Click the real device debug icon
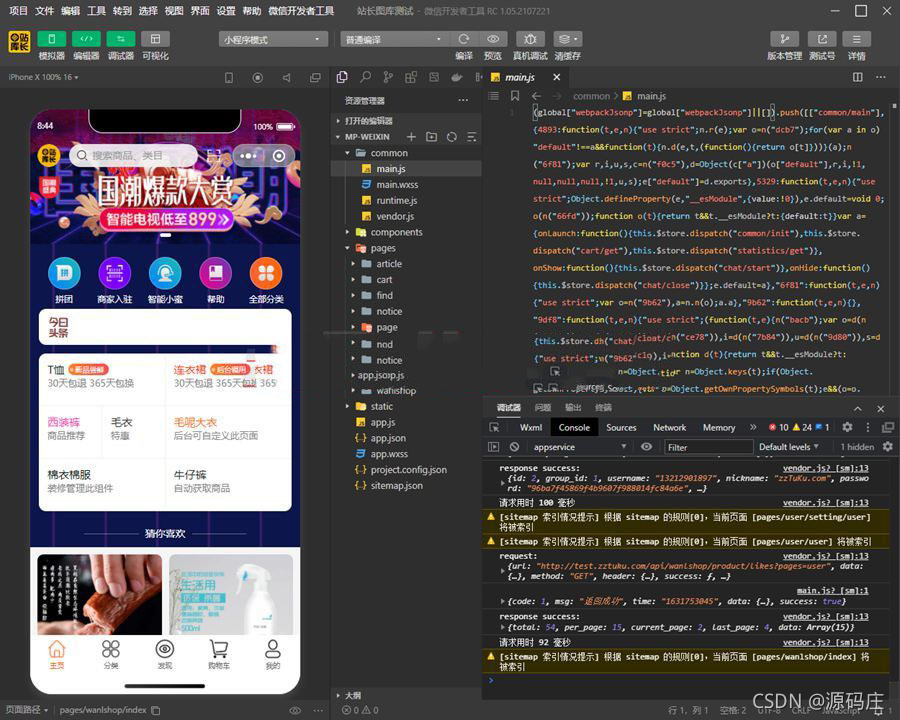The width and height of the screenshot is (900, 720). [x=530, y=39]
